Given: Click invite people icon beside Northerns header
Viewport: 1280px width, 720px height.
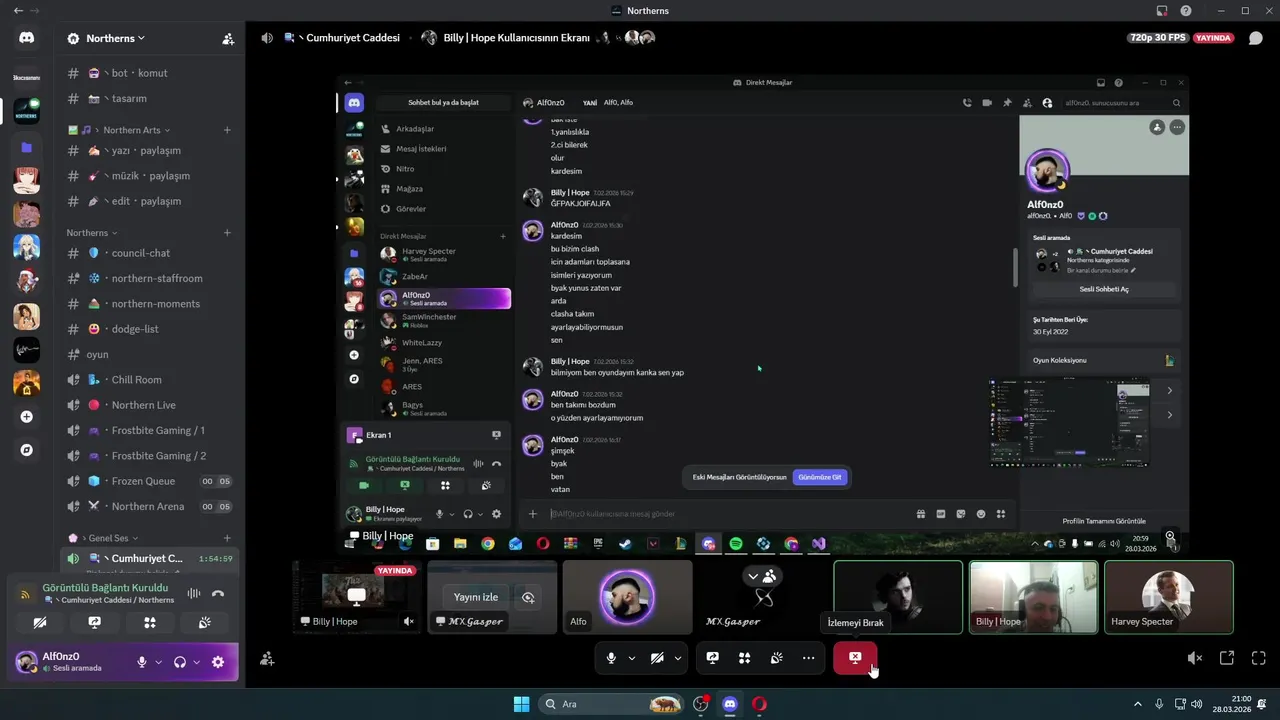Looking at the screenshot, I should coord(228,39).
